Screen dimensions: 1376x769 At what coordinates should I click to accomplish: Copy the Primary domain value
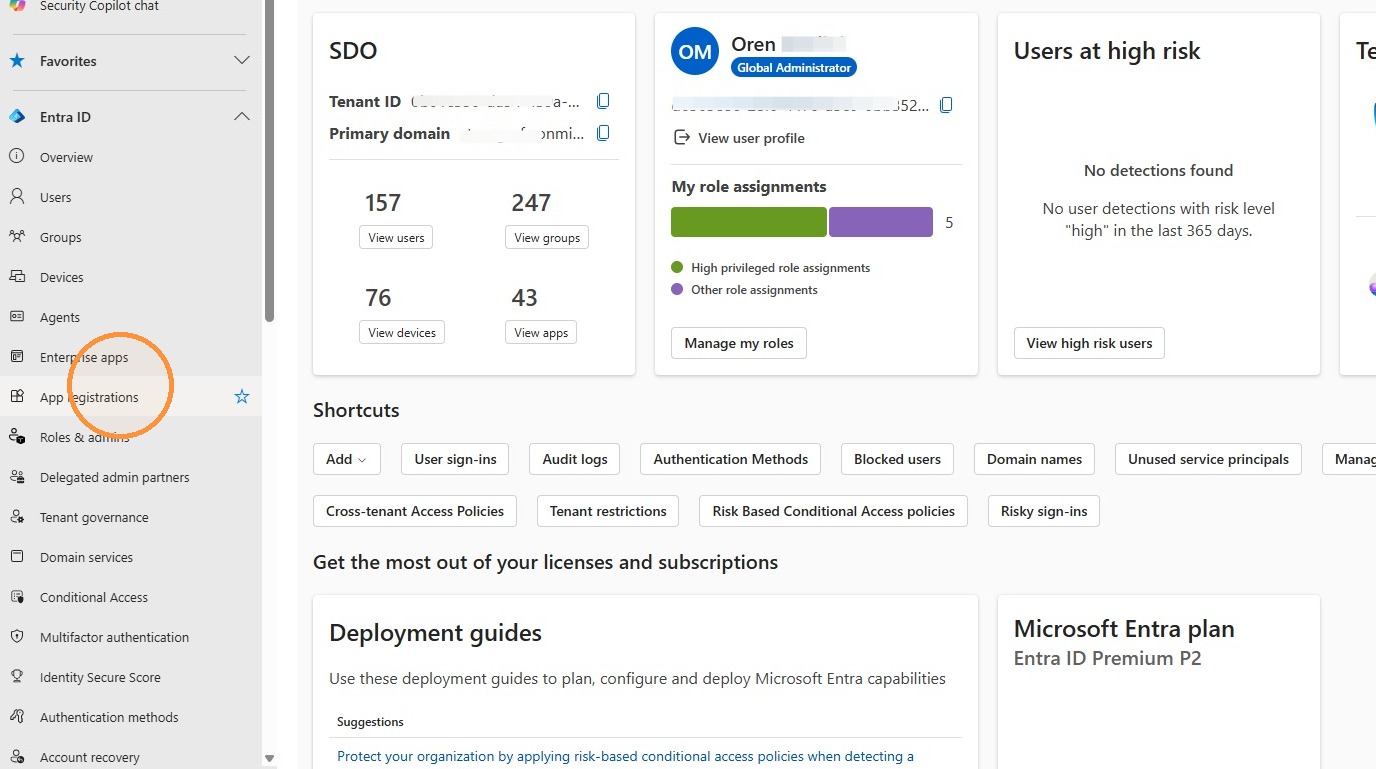(603, 133)
